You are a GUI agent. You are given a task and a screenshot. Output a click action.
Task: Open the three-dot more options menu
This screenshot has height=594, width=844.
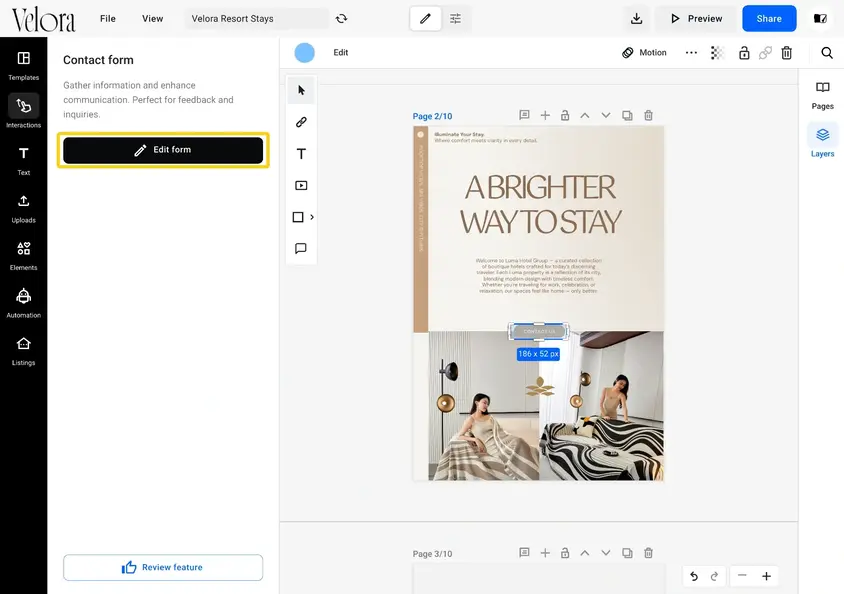tap(691, 53)
